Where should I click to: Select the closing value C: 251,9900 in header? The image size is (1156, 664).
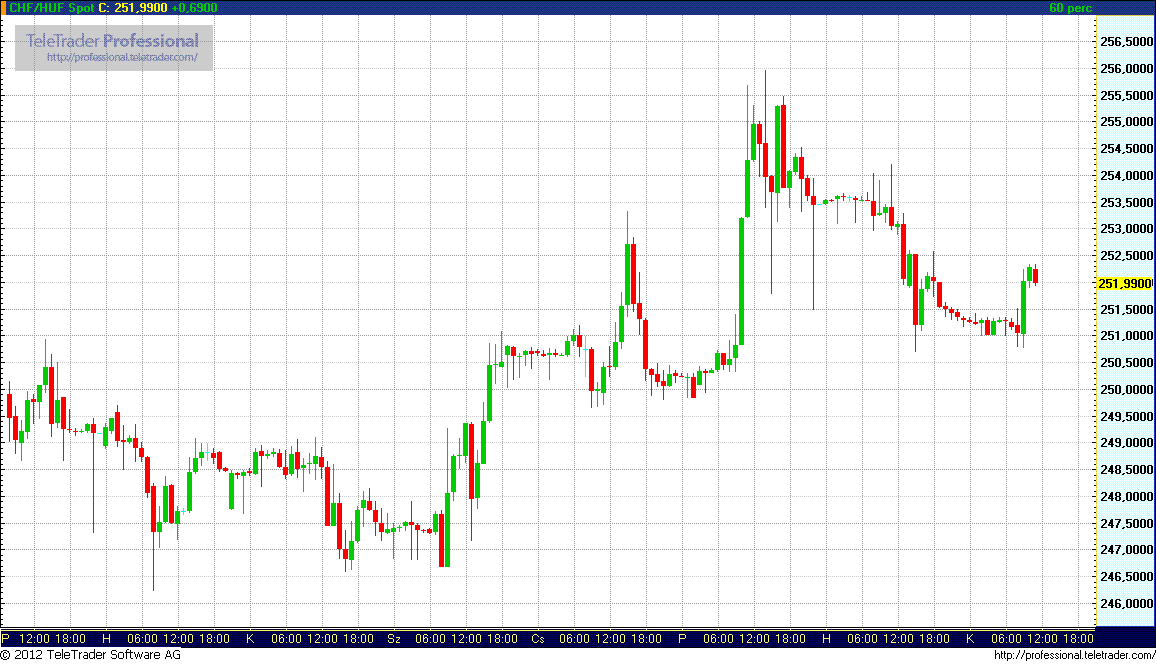click(x=133, y=7)
